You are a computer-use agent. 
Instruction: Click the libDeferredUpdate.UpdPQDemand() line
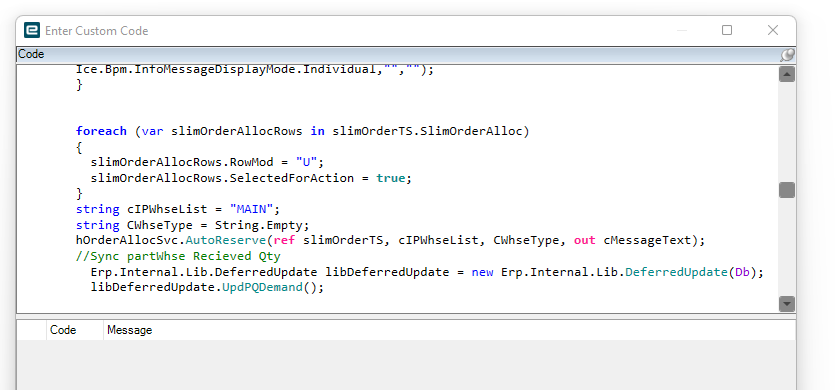tap(207, 288)
